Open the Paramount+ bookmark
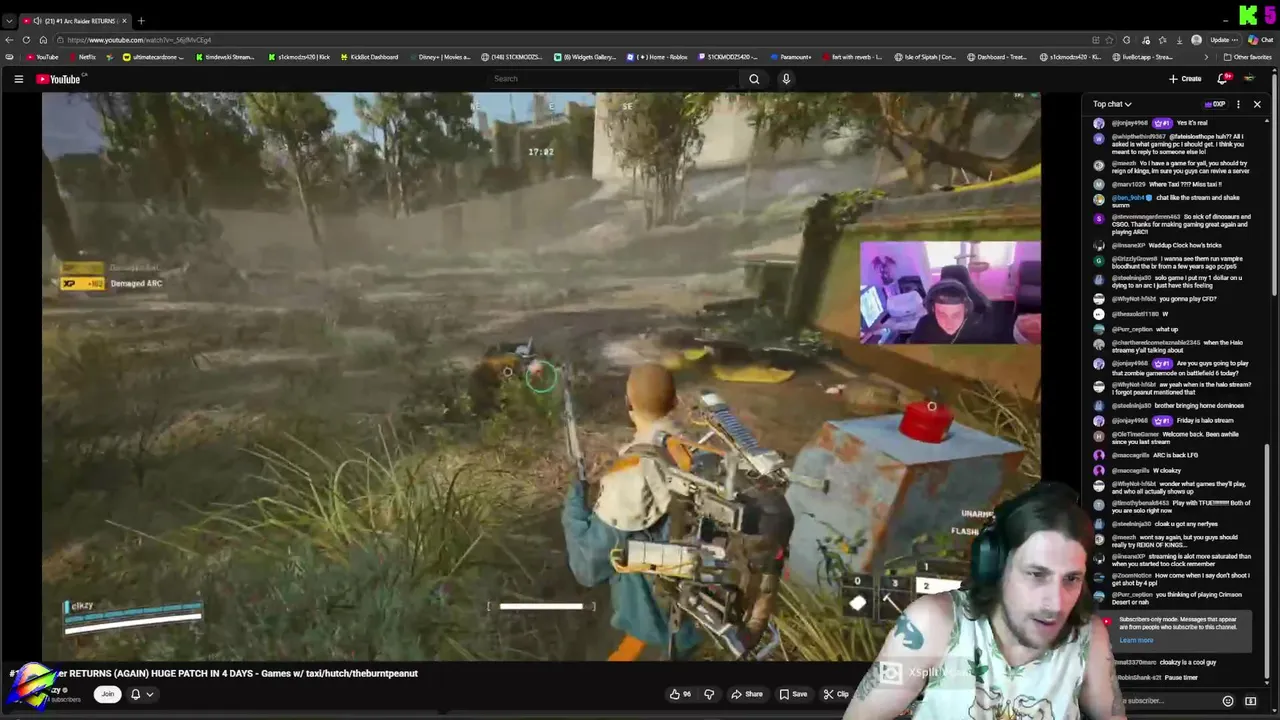This screenshot has width=1280, height=720. pos(790,57)
